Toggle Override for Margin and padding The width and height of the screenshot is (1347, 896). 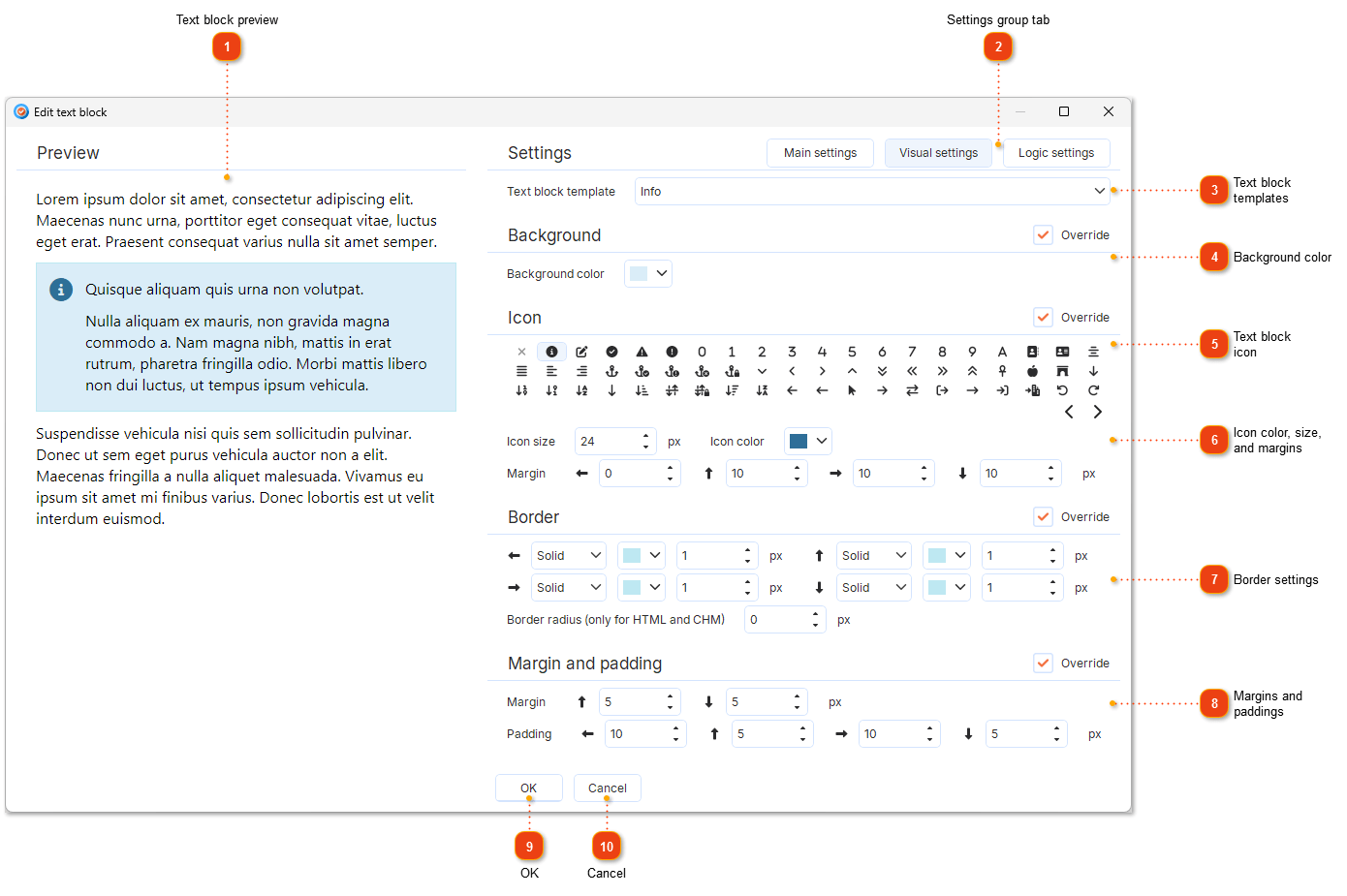pos(1043,663)
